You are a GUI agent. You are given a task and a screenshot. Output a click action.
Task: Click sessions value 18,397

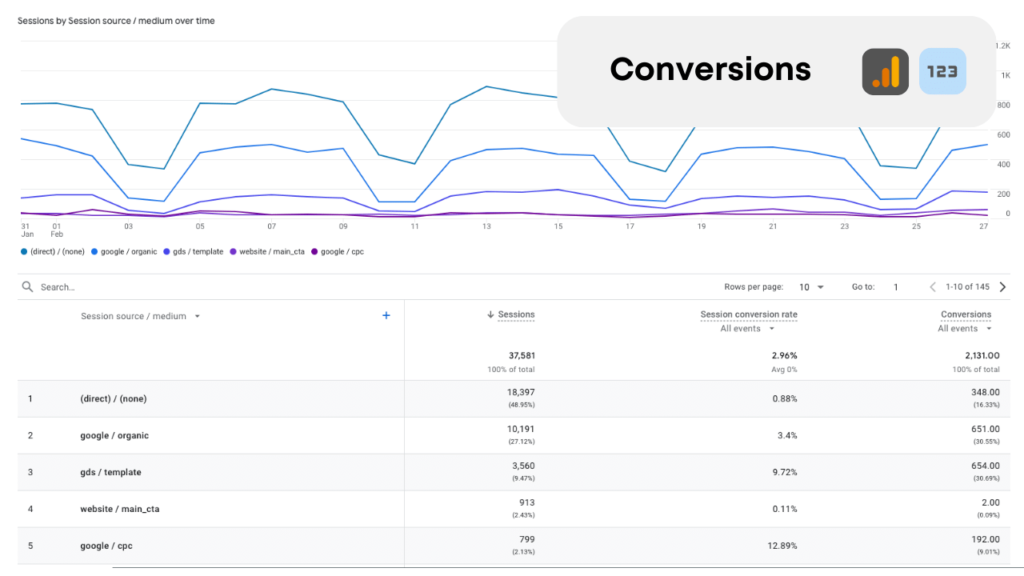pyautogui.click(x=521, y=392)
